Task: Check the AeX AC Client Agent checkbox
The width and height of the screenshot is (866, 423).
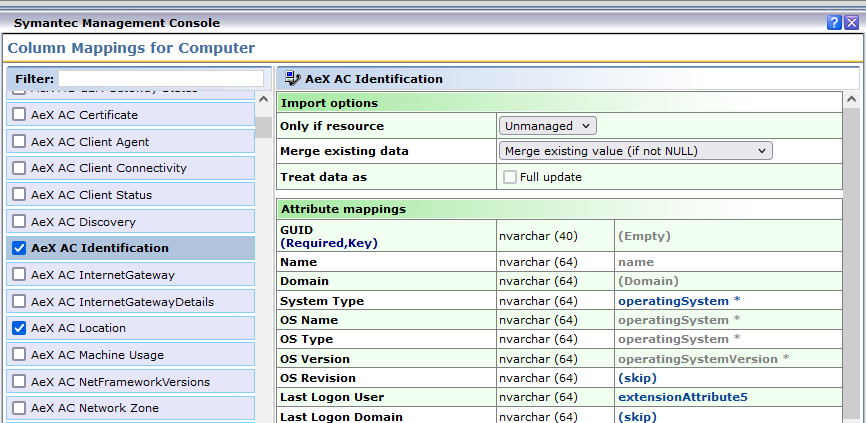Action: click(x=19, y=141)
